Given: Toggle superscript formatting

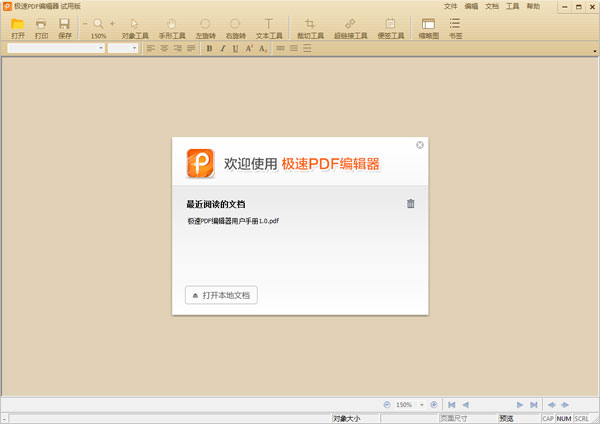Looking at the screenshot, I should pos(249,48).
